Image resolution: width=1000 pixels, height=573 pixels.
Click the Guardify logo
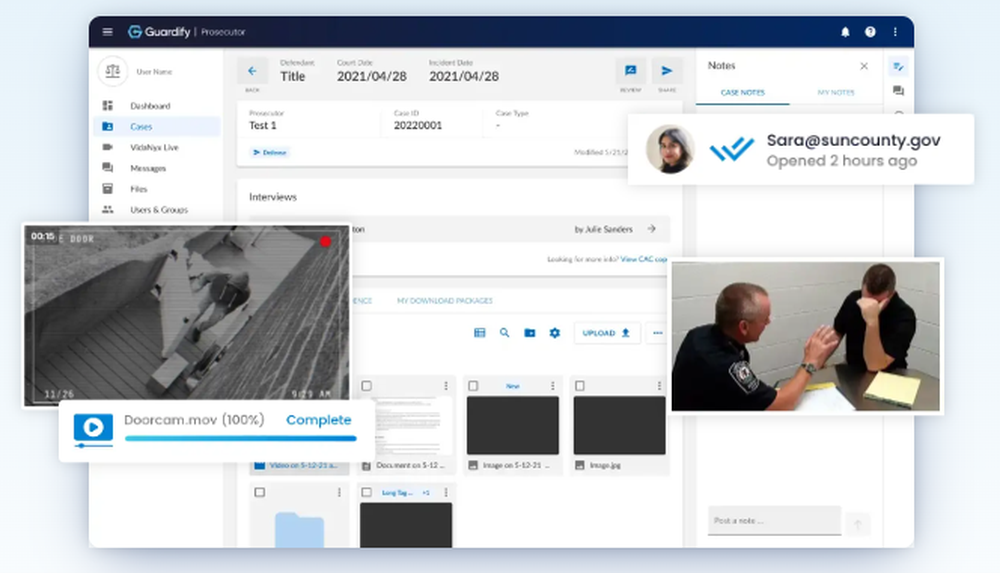coord(159,31)
